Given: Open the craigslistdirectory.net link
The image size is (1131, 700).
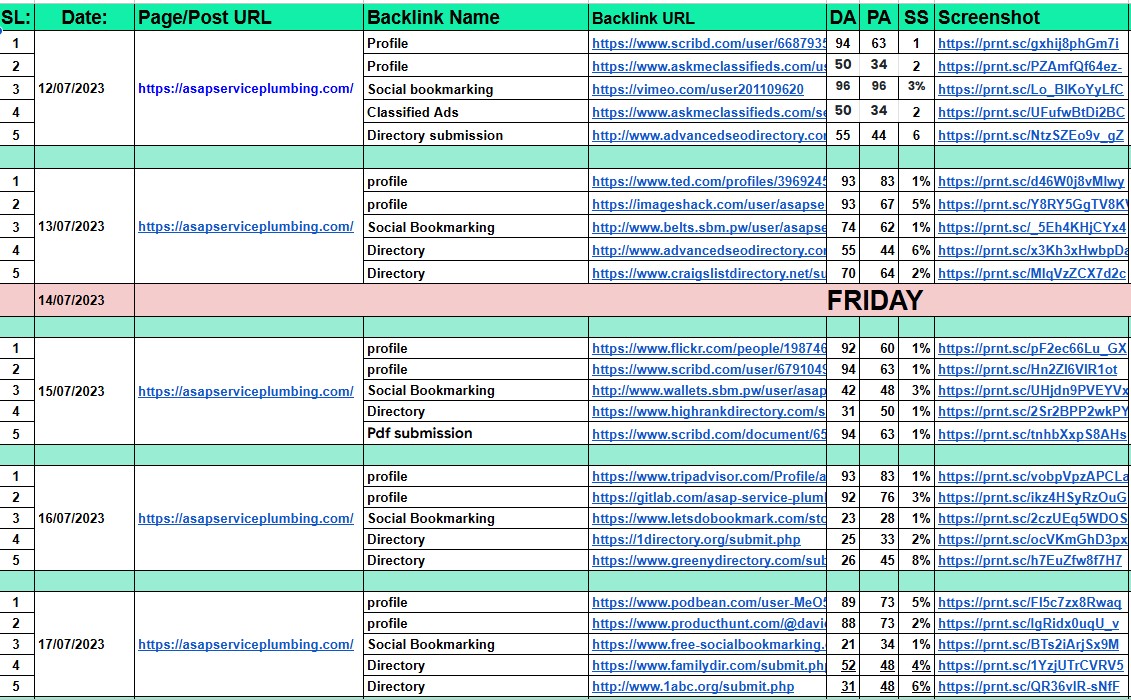Looking at the screenshot, I should [x=708, y=274].
